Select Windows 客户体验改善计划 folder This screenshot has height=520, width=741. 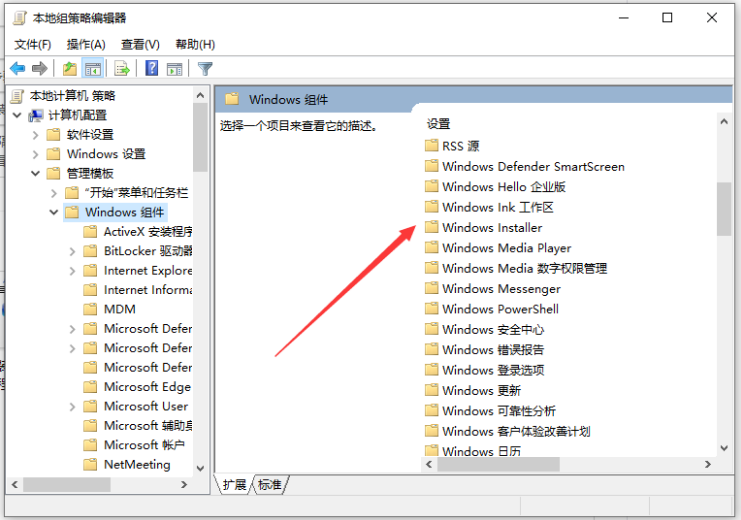pos(508,430)
